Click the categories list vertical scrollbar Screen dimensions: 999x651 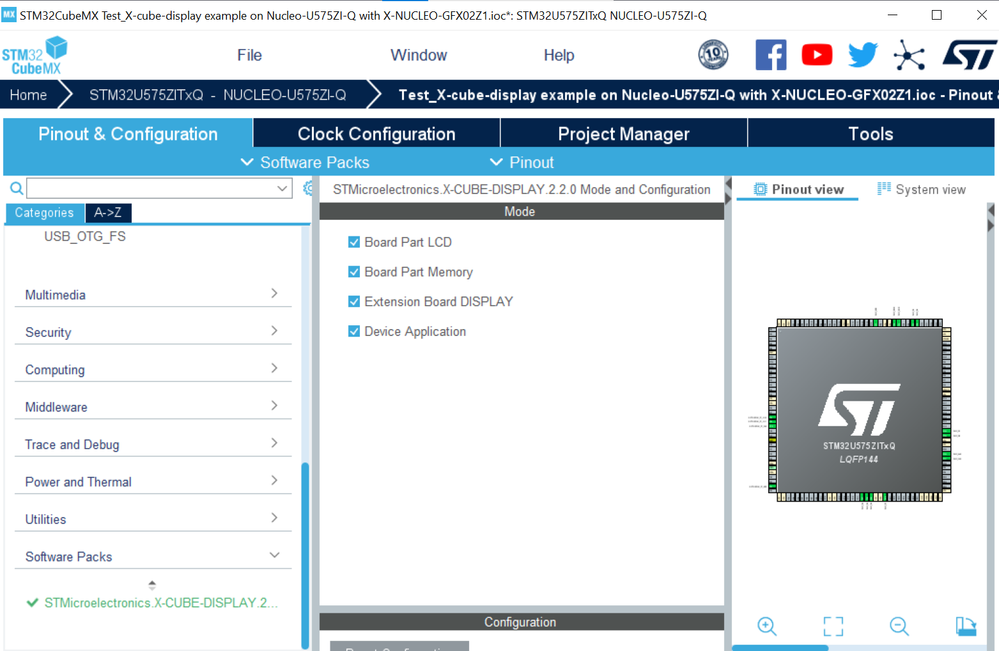[305, 554]
